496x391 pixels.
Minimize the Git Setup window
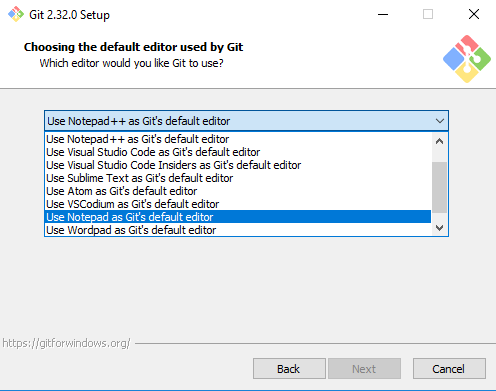tap(383, 14)
